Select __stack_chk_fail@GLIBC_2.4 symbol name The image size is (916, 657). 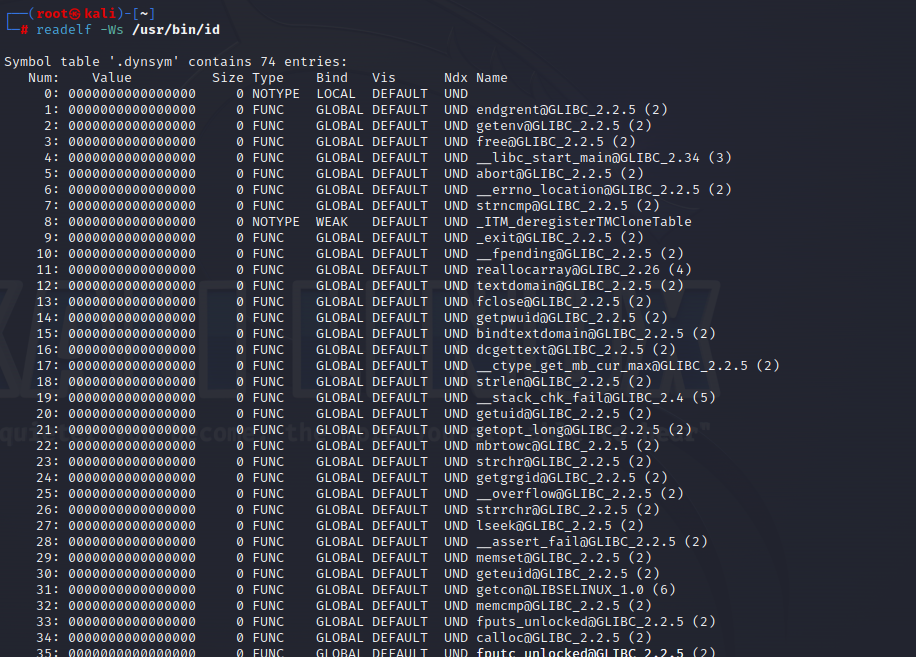point(580,398)
